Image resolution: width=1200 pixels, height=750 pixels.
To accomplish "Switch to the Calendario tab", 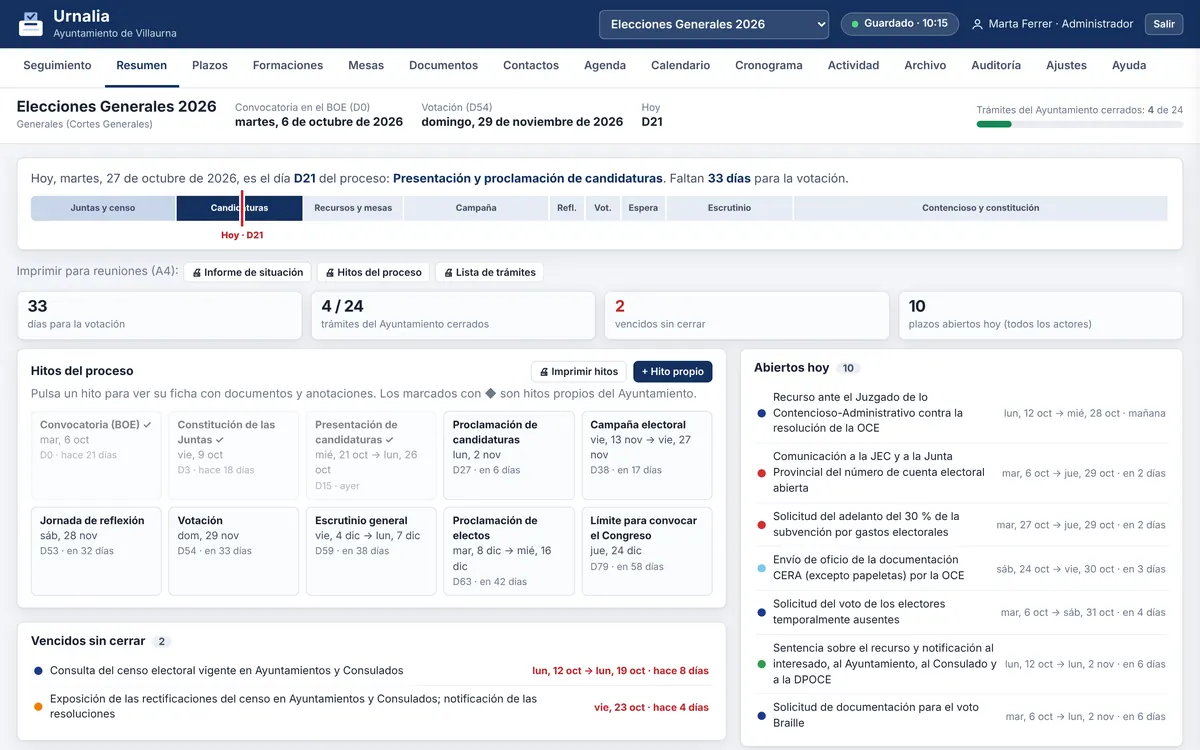I will [x=680, y=65].
